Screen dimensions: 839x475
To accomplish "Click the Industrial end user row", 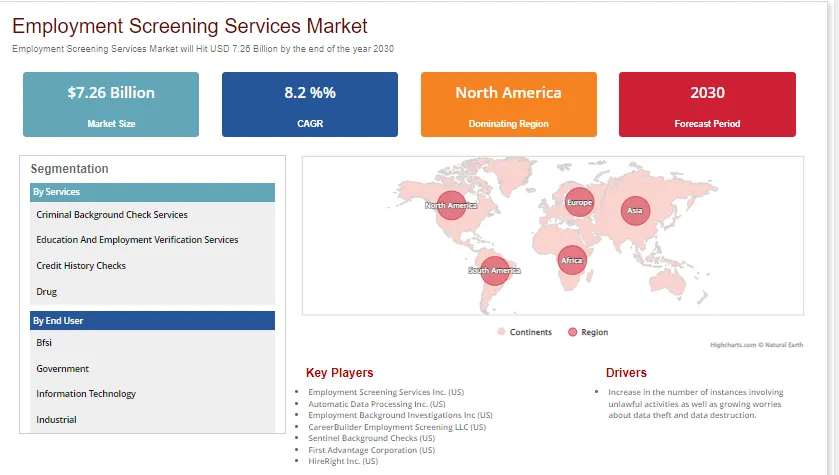I will pyautogui.click(x=152, y=419).
